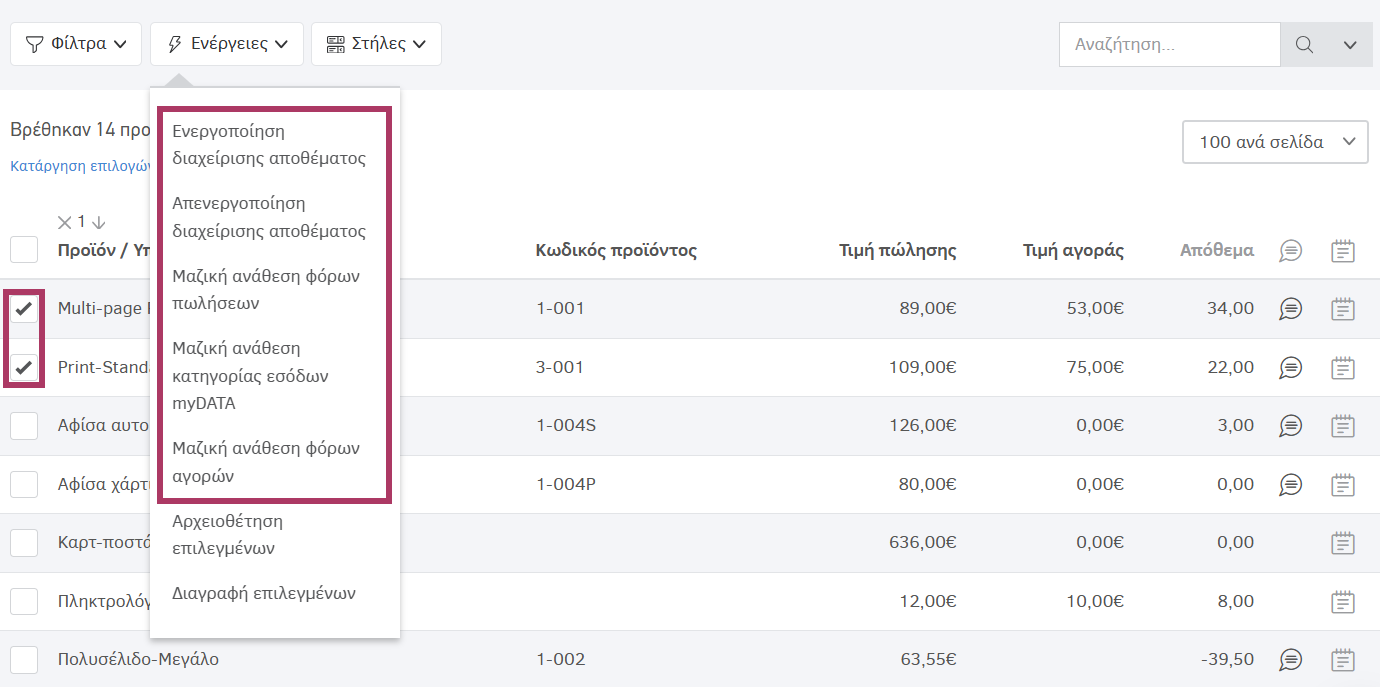Check the Πολυσέλιδο-Μεγάλο row checkbox
Viewport: 1380px width, 687px height.
(24, 660)
